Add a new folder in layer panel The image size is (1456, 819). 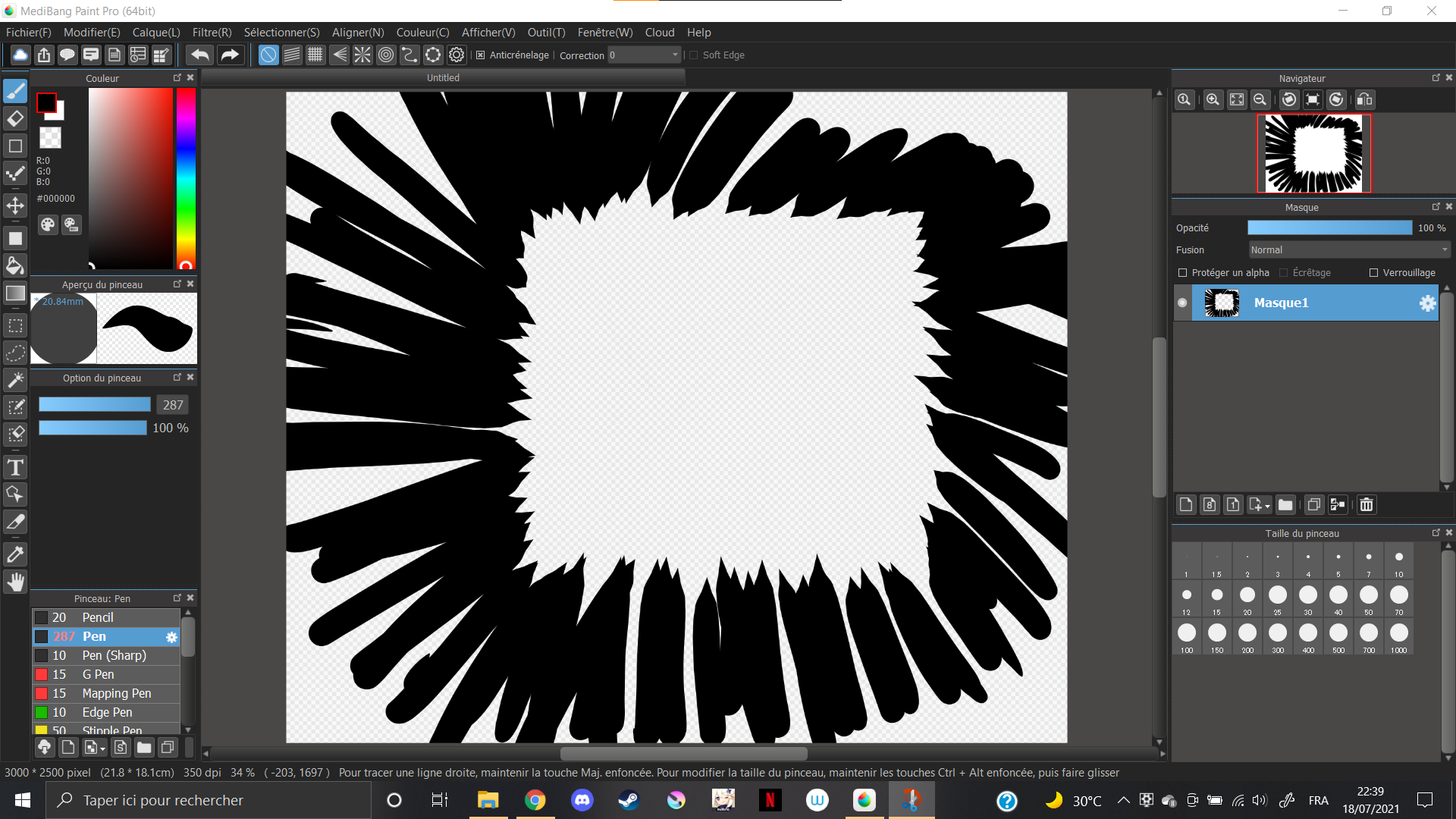pyautogui.click(x=1285, y=505)
